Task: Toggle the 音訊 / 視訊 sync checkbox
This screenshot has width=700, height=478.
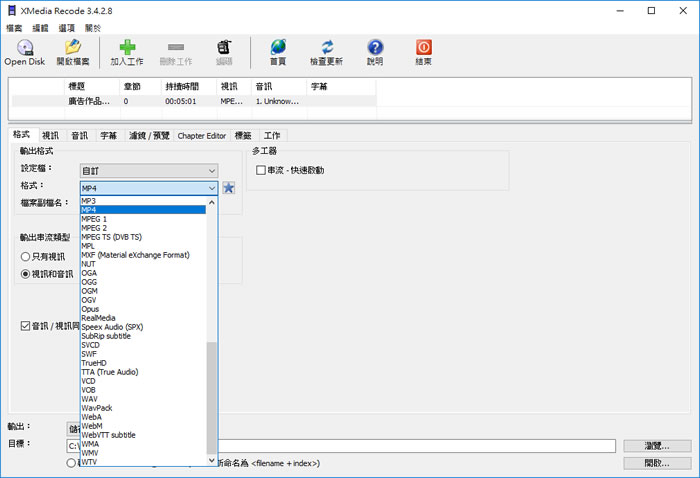Action: (x=25, y=326)
